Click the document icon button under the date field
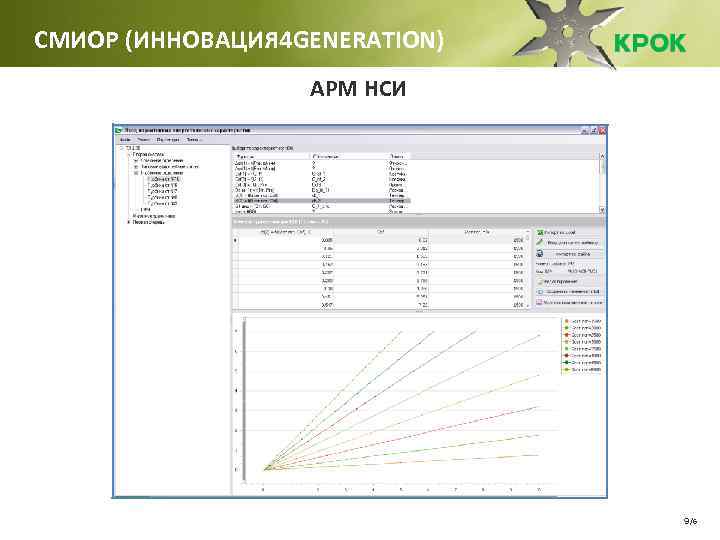This screenshot has height=540, width=720. click(540, 281)
